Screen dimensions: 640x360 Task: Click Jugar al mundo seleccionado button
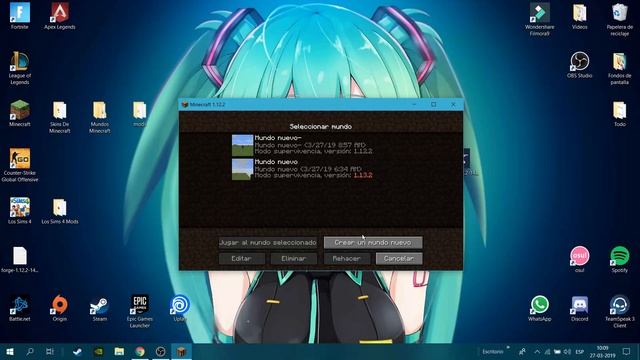(x=268, y=242)
